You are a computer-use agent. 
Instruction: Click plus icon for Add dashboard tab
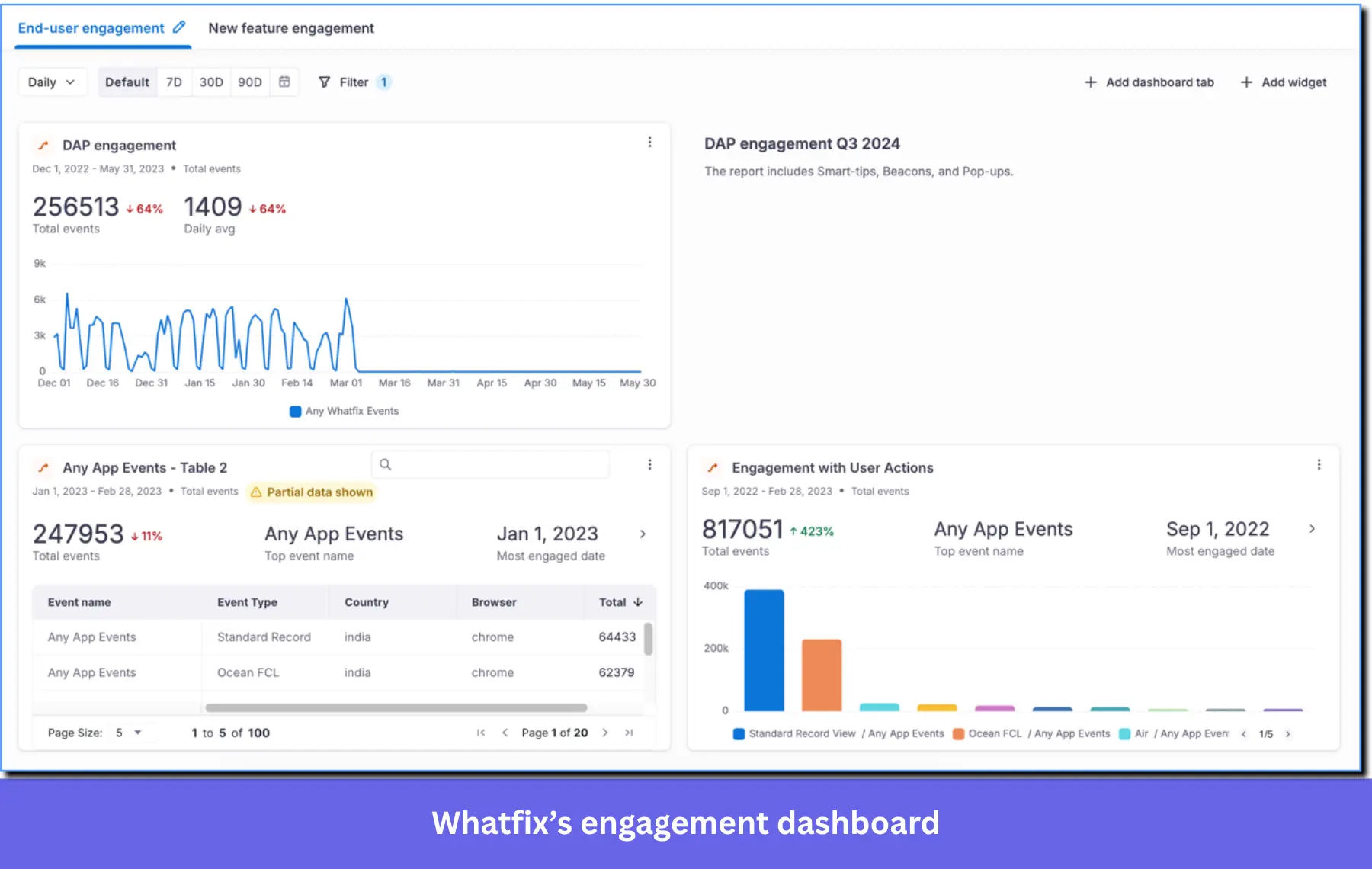1091,82
